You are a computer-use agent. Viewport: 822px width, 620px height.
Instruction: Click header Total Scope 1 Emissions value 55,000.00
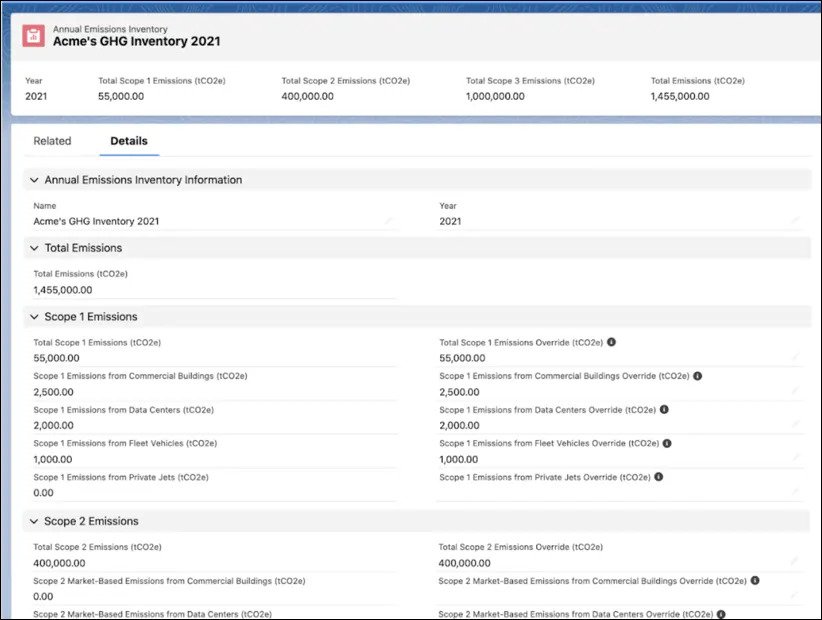121,96
